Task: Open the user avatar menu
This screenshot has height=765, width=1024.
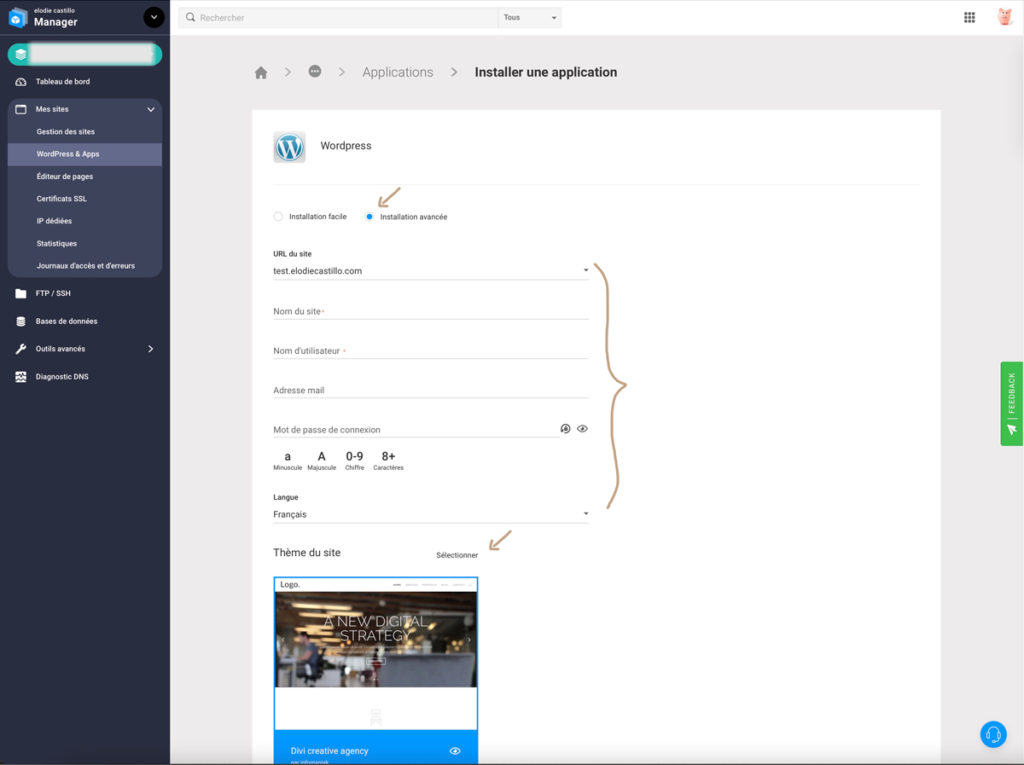Action: pyautogui.click(x=1004, y=17)
